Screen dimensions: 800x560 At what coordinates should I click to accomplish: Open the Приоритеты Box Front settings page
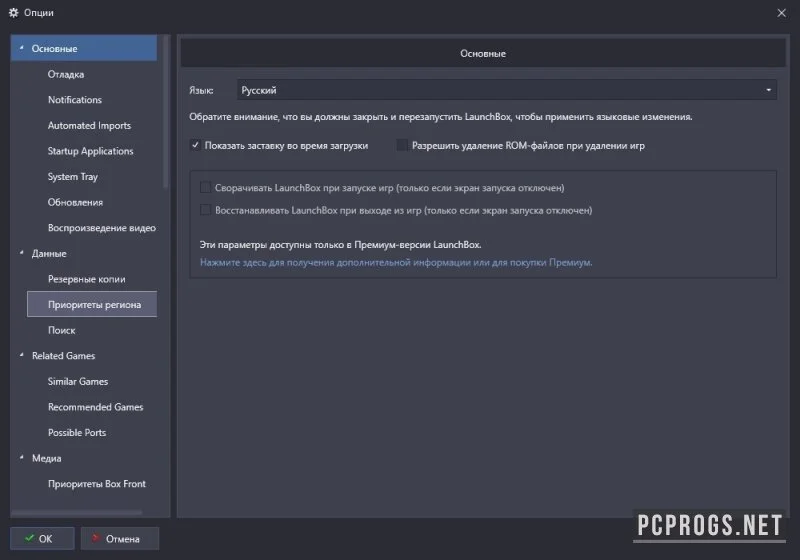97,484
